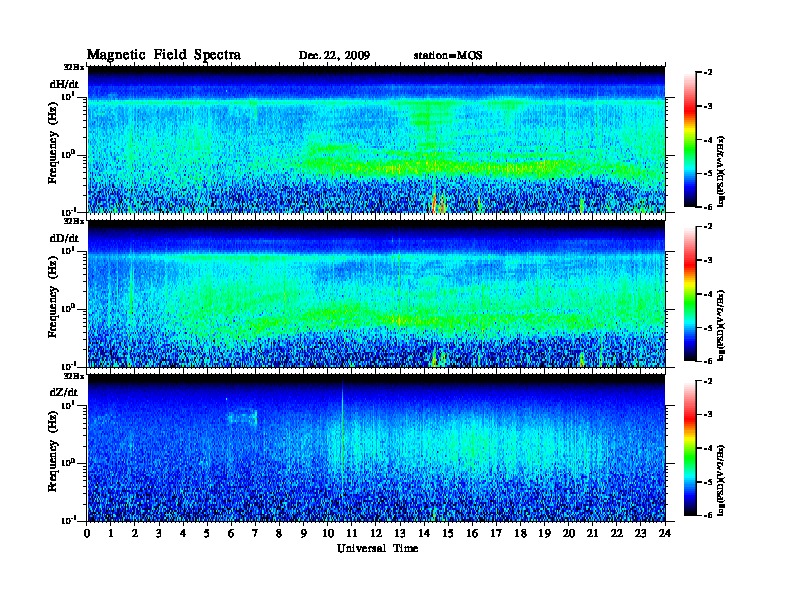This screenshot has height=612, width=792.
Task: Click '-2' on dD/dt color scale
Action: tap(708, 227)
